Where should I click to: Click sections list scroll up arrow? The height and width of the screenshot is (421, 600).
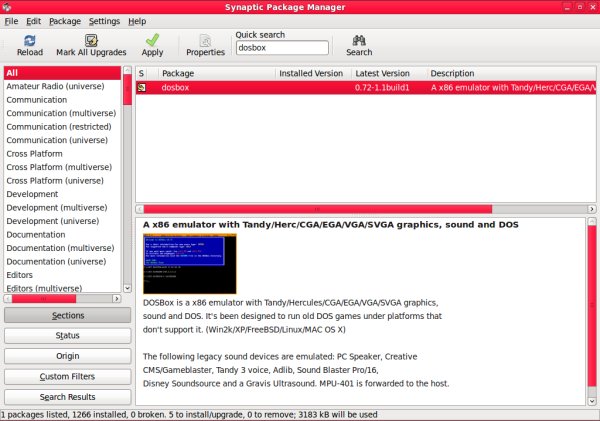pos(127,70)
